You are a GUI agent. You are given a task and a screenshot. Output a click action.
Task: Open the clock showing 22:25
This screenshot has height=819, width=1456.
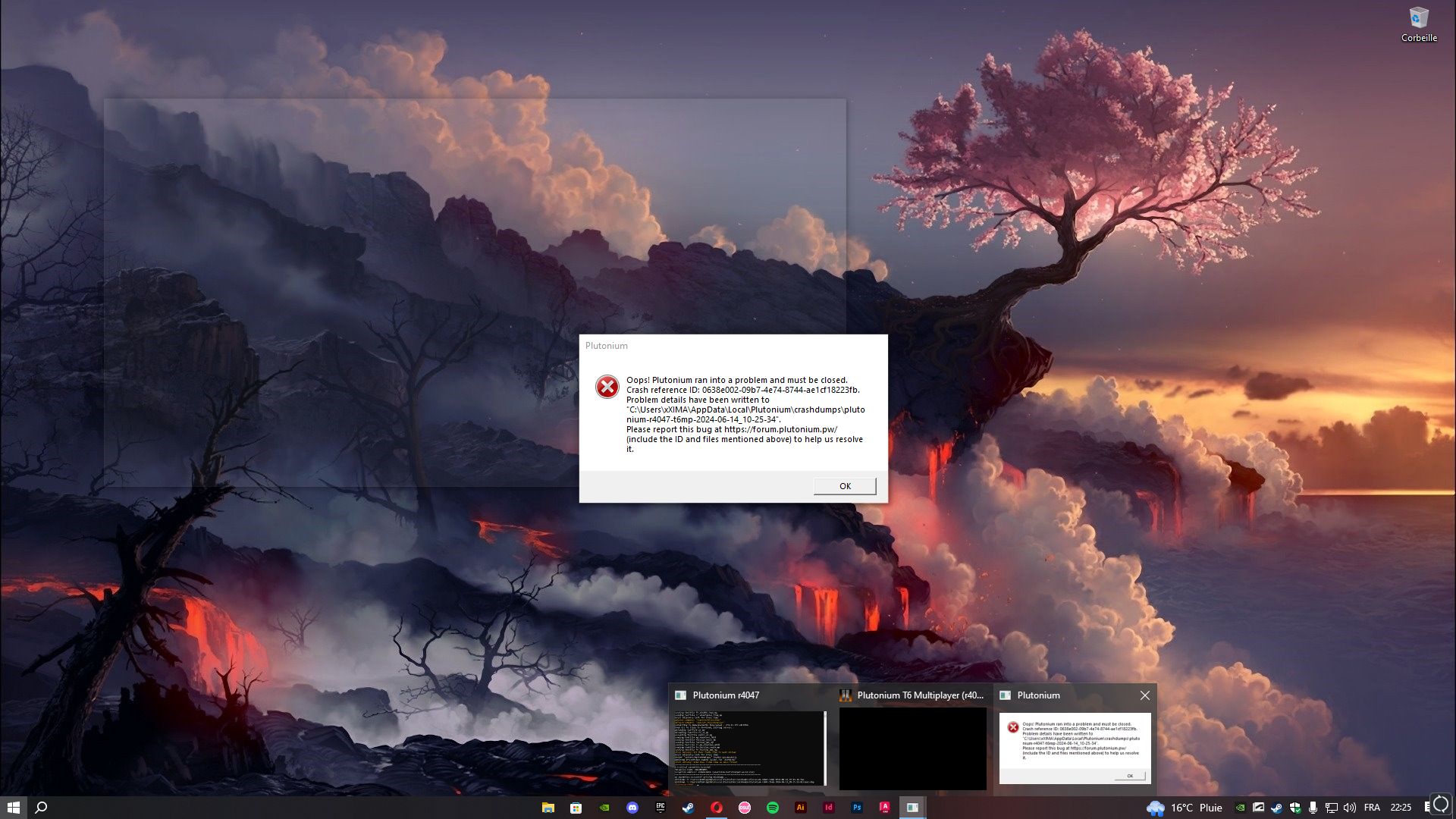point(1401,808)
